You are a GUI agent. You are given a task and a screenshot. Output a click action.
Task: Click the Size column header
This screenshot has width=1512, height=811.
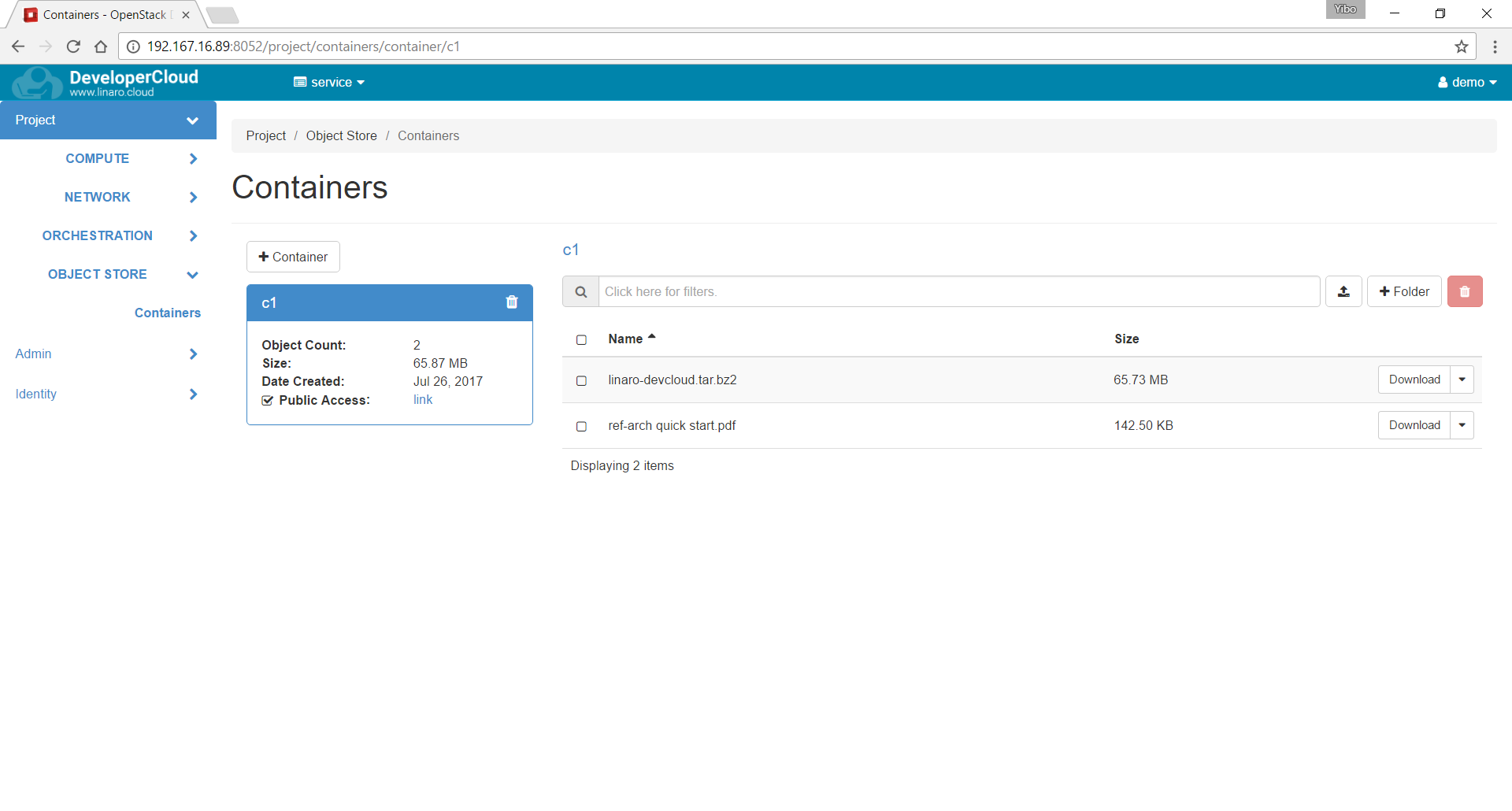click(x=1126, y=339)
